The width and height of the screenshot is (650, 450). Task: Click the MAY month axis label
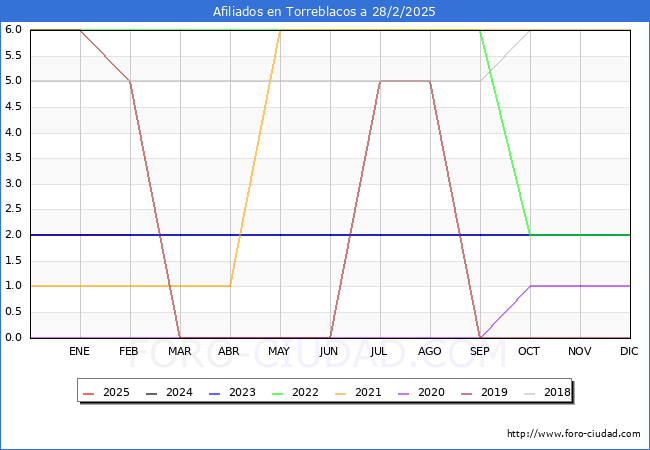[x=279, y=351]
